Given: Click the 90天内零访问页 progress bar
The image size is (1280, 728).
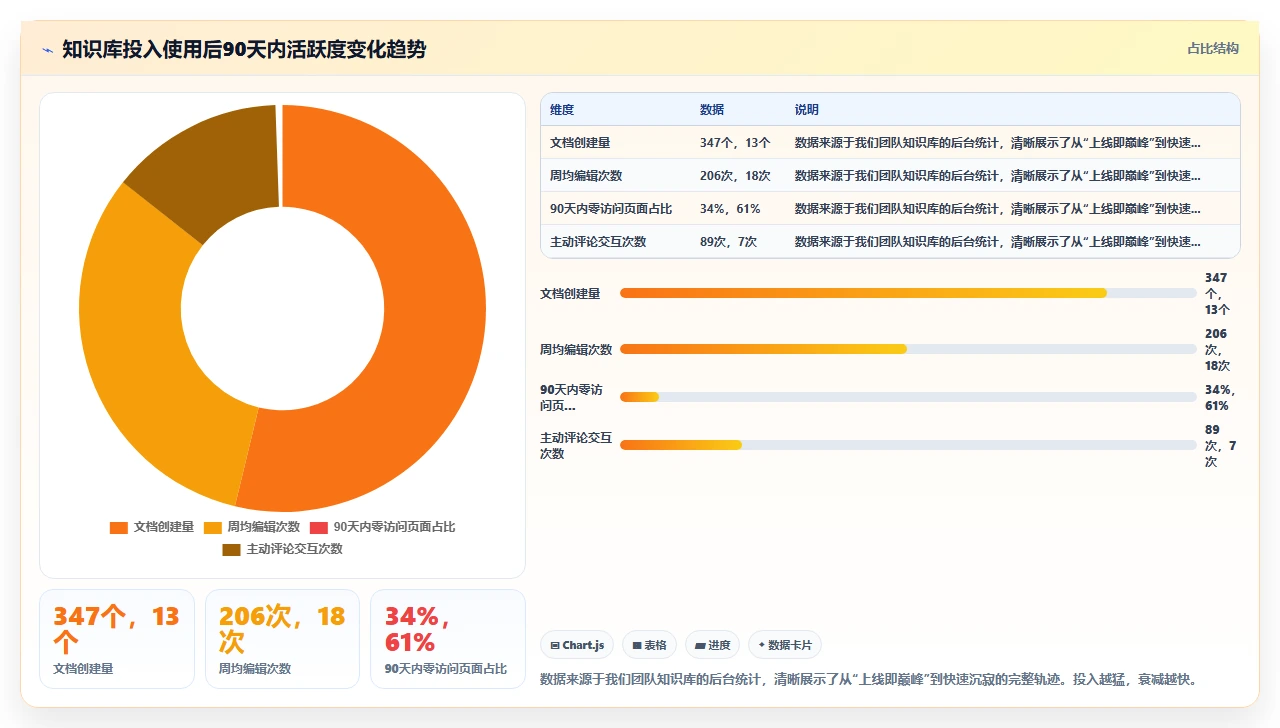Looking at the screenshot, I should 908,397.
